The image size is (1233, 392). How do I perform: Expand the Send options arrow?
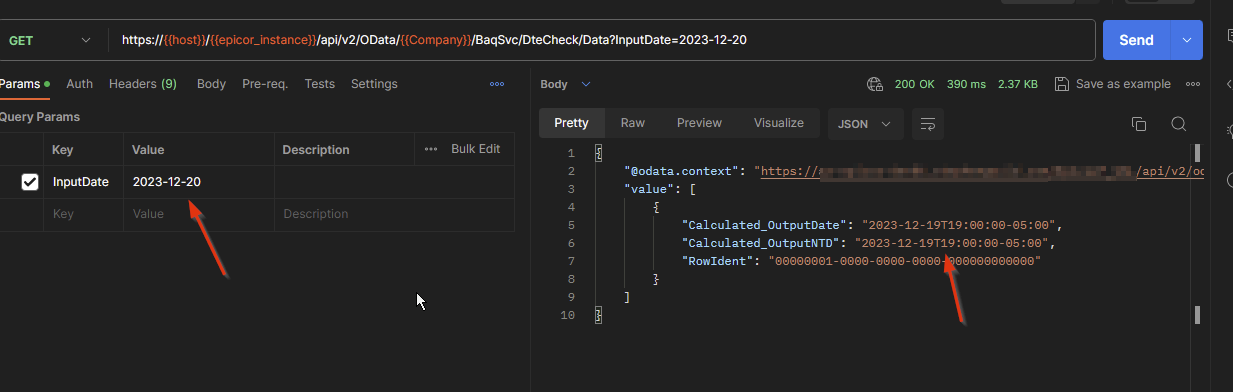point(1186,41)
